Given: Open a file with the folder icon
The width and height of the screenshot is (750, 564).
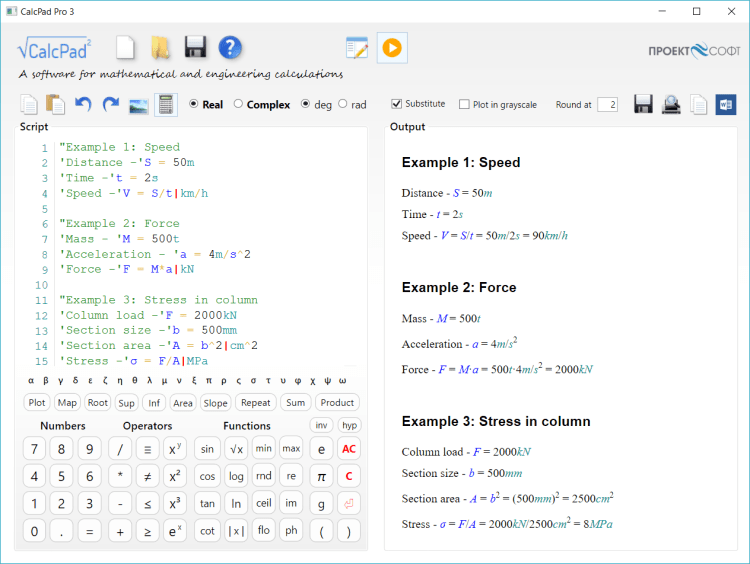Looking at the screenshot, I should [160, 47].
